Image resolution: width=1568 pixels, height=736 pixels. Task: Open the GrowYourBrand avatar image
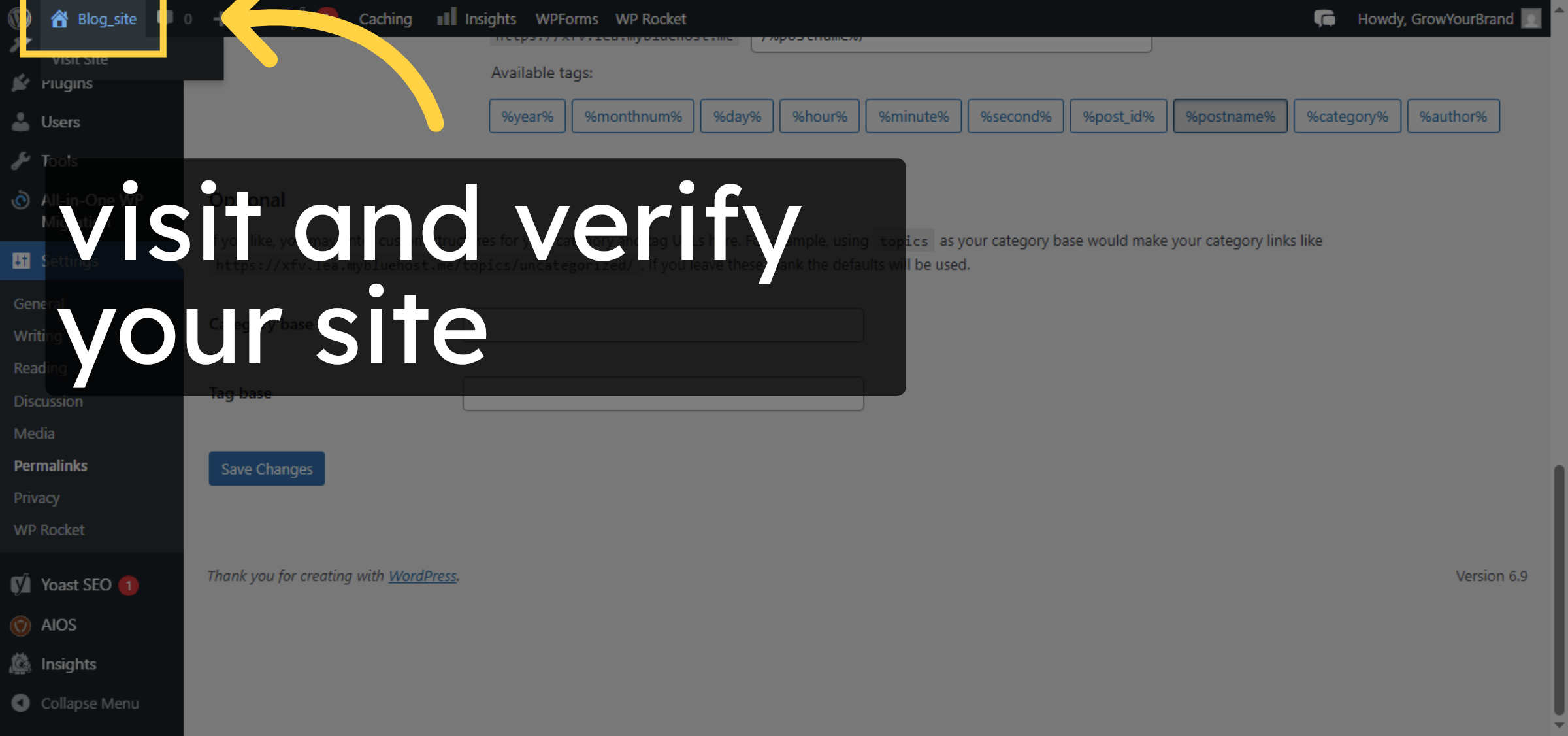click(x=1531, y=18)
